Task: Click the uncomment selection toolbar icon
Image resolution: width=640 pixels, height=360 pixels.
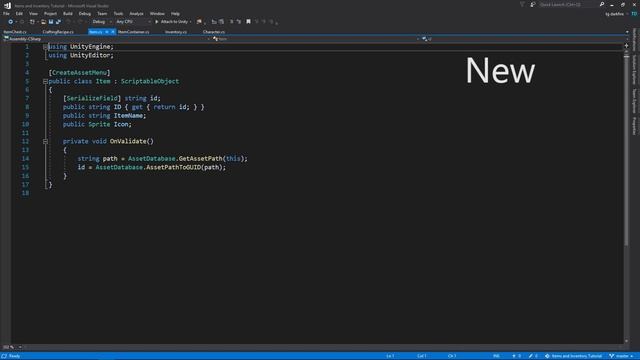Action: 239,22
